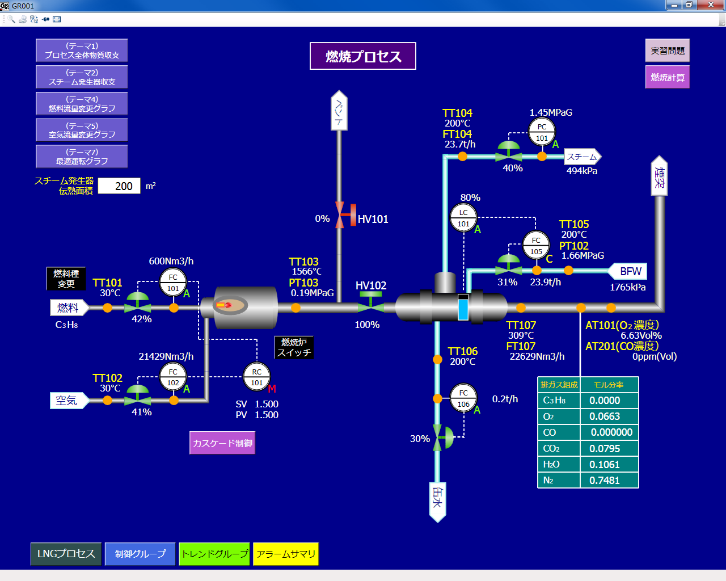Open テーマ1 プロセス全体物質収支 view
Viewport: 726px width, 581px height.
coord(82,50)
